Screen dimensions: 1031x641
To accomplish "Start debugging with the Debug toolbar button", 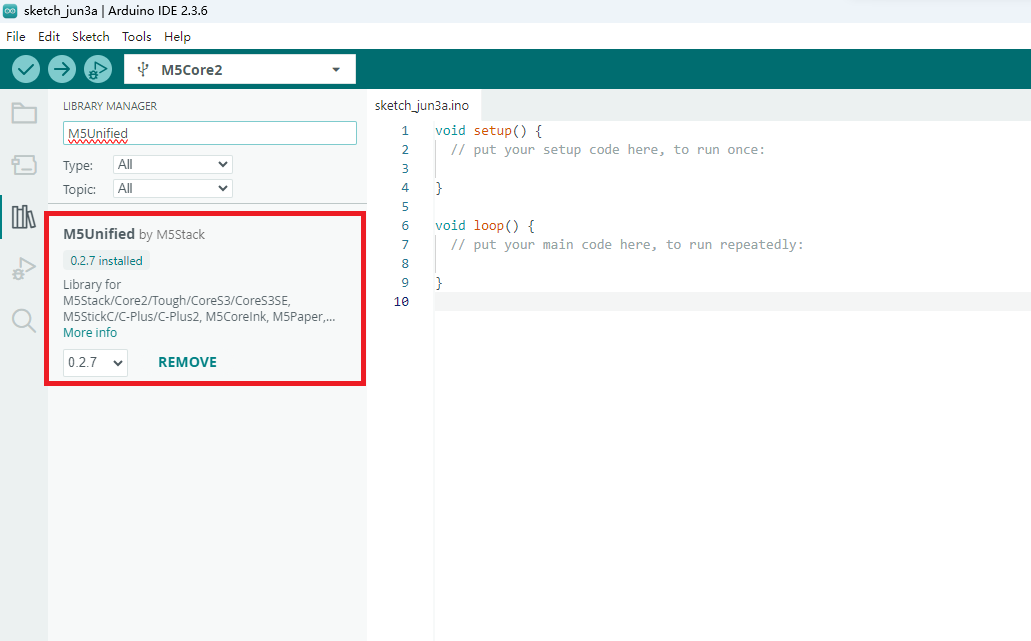I will [x=98, y=69].
